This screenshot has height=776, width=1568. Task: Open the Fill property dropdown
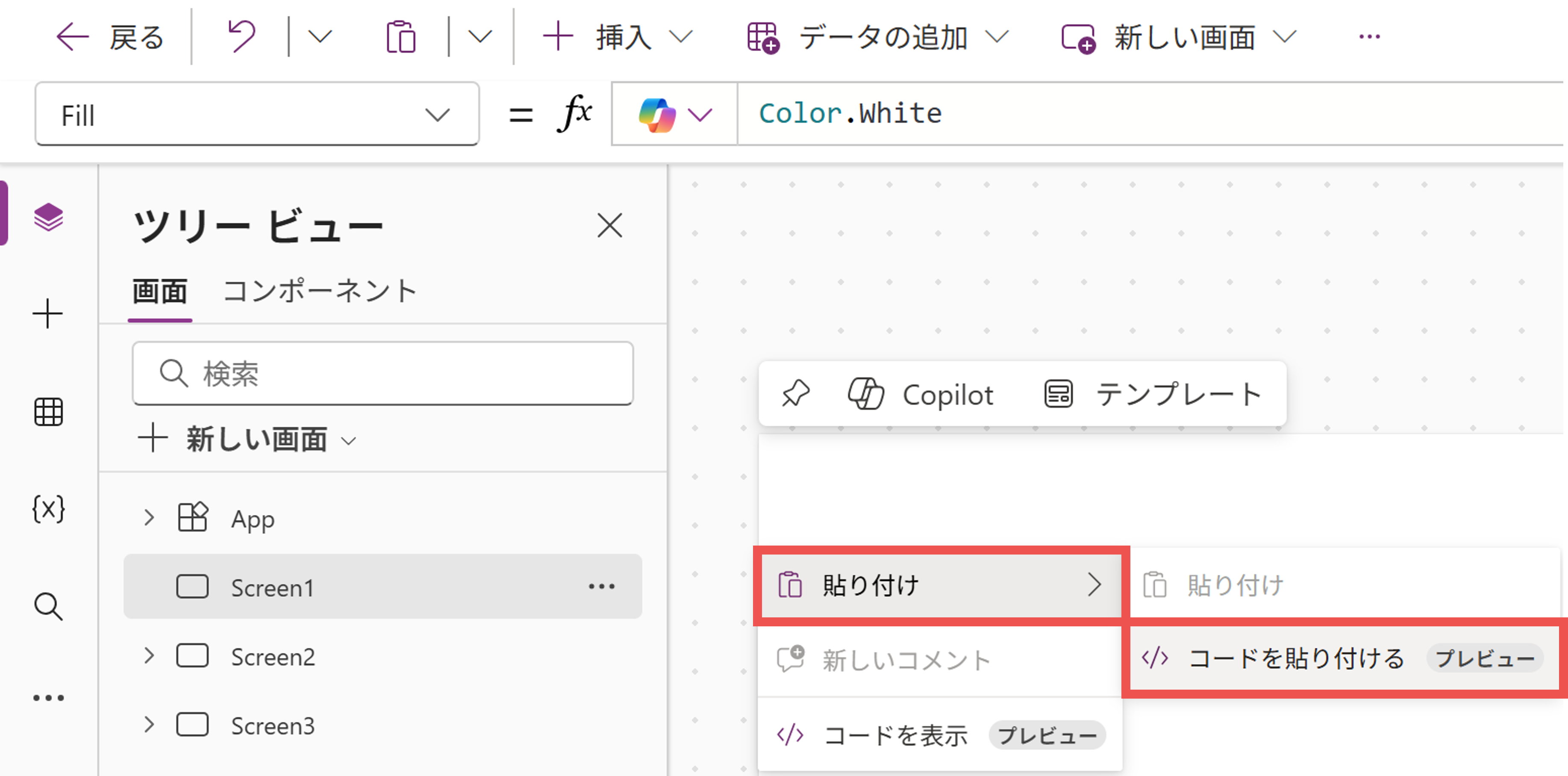[x=256, y=115]
